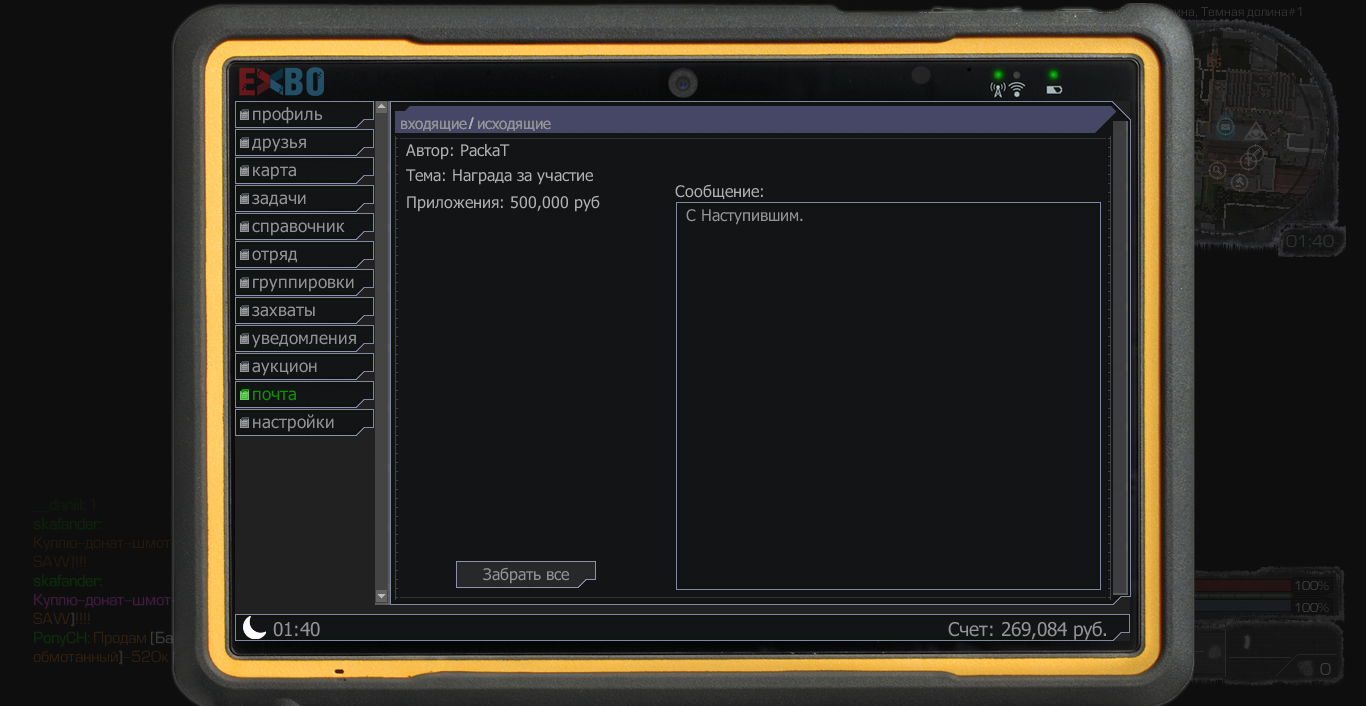This screenshot has width=1366, height=706.
Task: Go to the карта section
Action: pos(304,171)
